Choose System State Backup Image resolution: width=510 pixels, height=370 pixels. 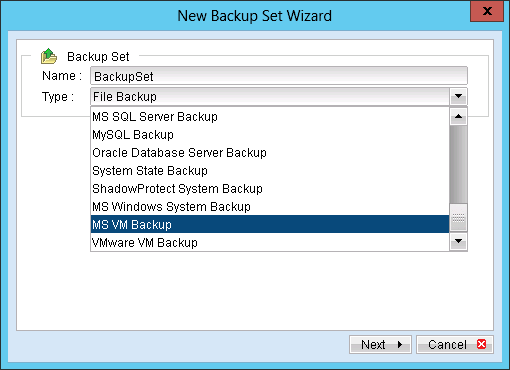click(270, 171)
